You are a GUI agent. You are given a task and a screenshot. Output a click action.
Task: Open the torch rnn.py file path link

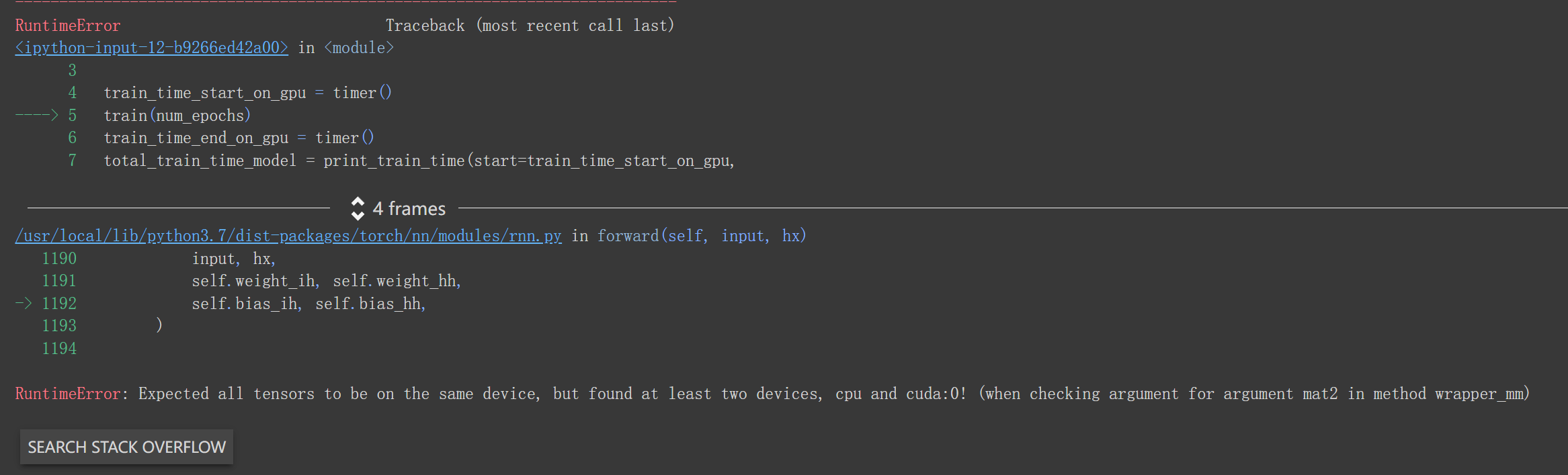tap(288, 236)
